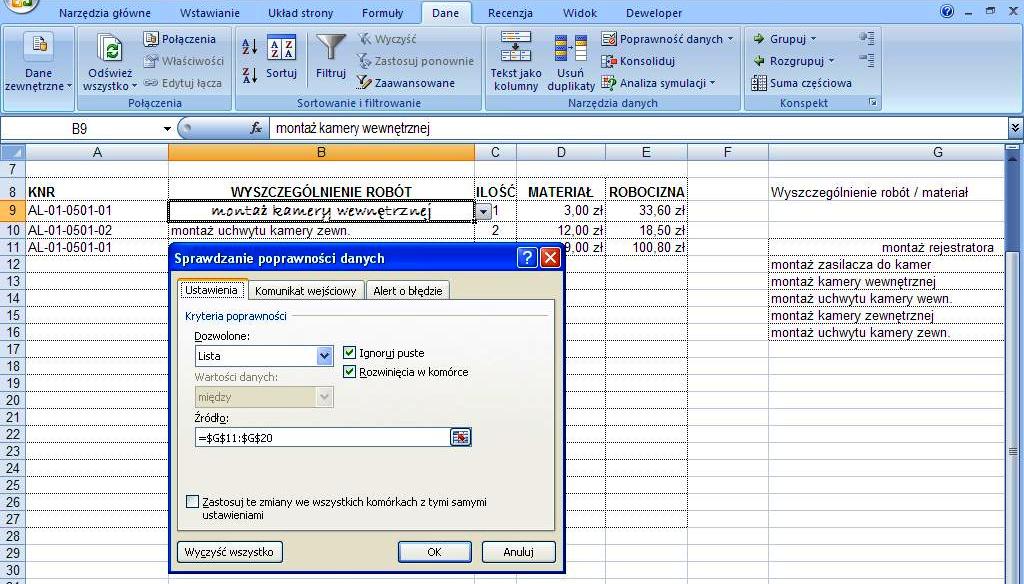Click the formula bar text
This screenshot has width=1024, height=584.
pyautogui.click(x=353, y=129)
